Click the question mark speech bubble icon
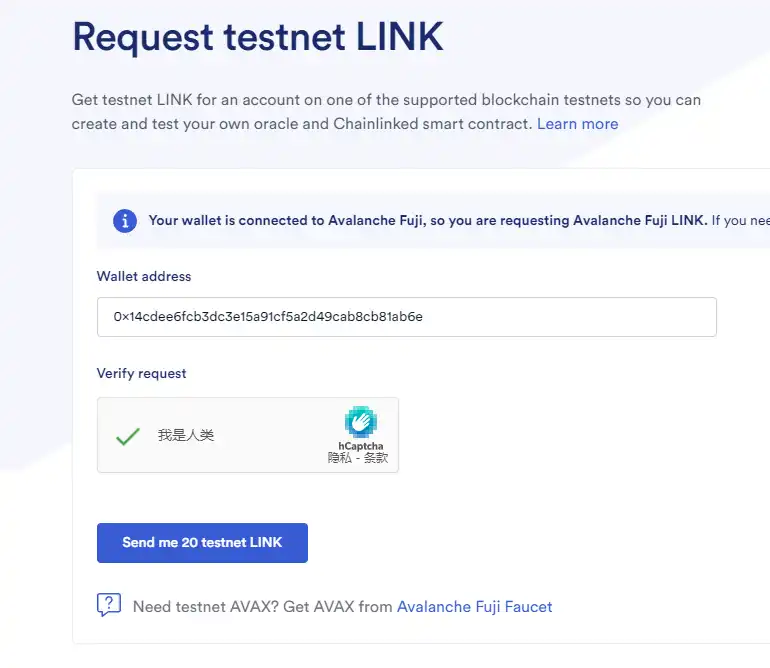This screenshot has width=770, height=668. coord(109,605)
